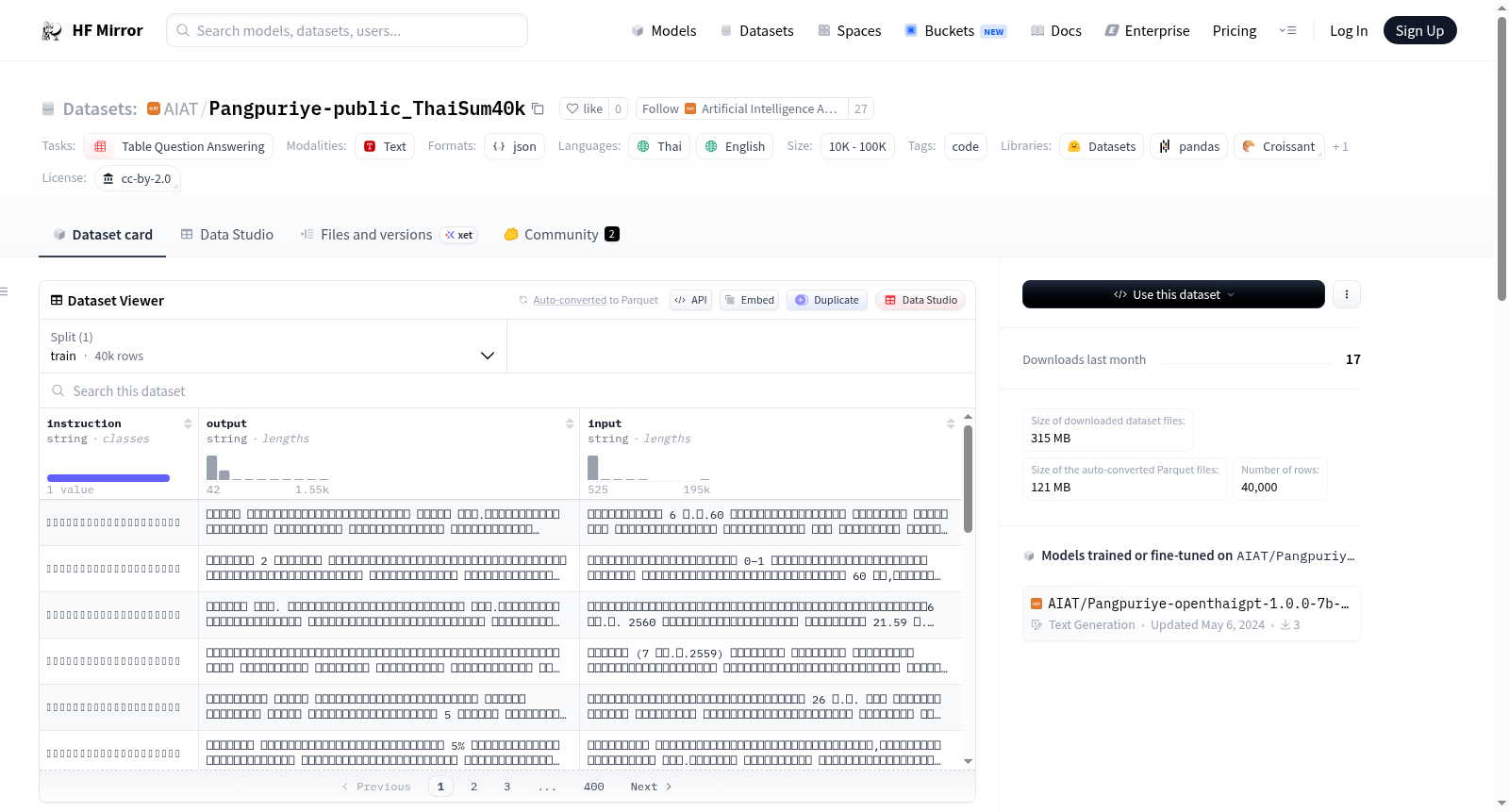Go to page 2 of the dataset
Image resolution: width=1509 pixels, height=812 pixels.
[473, 787]
